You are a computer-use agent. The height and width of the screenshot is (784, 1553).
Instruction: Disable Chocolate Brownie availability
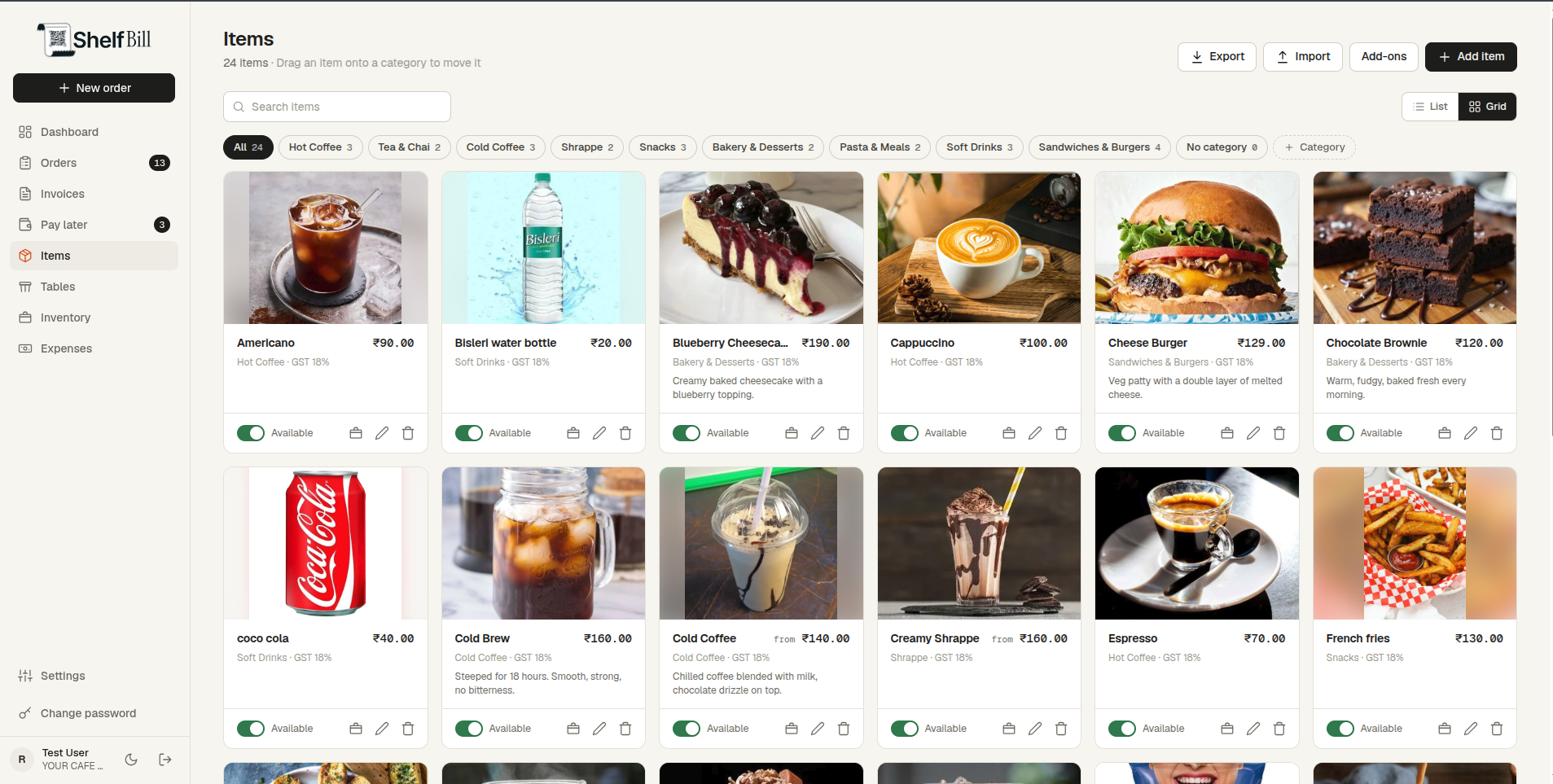[1340, 433]
